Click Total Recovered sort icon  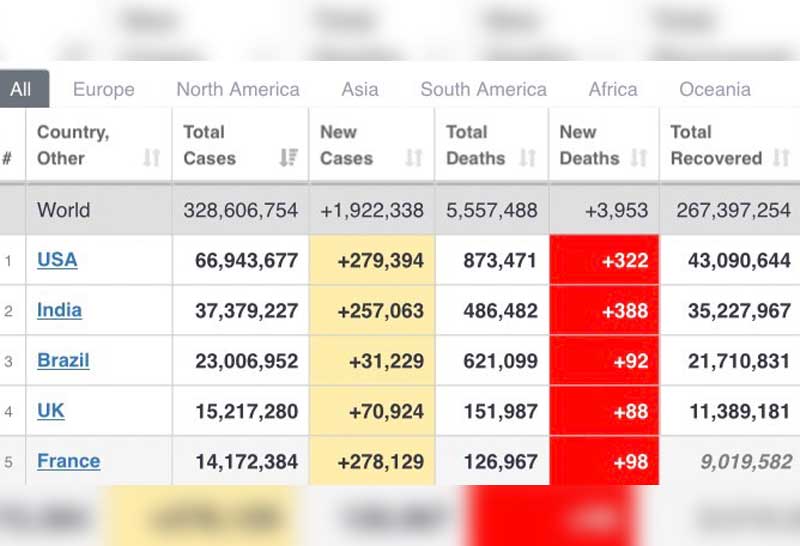(781, 158)
